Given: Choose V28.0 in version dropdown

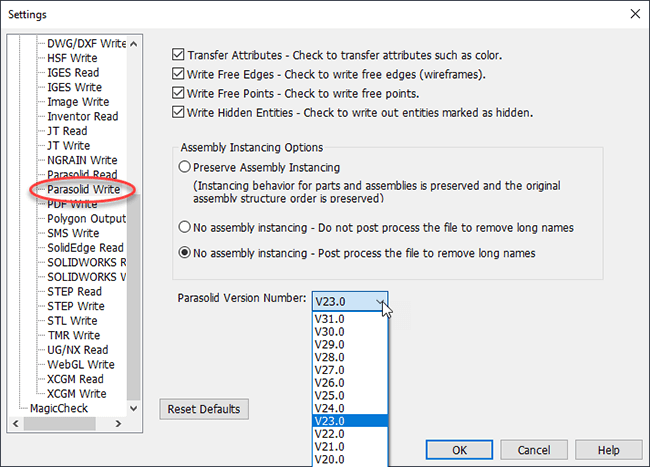Looking at the screenshot, I should (350, 358).
